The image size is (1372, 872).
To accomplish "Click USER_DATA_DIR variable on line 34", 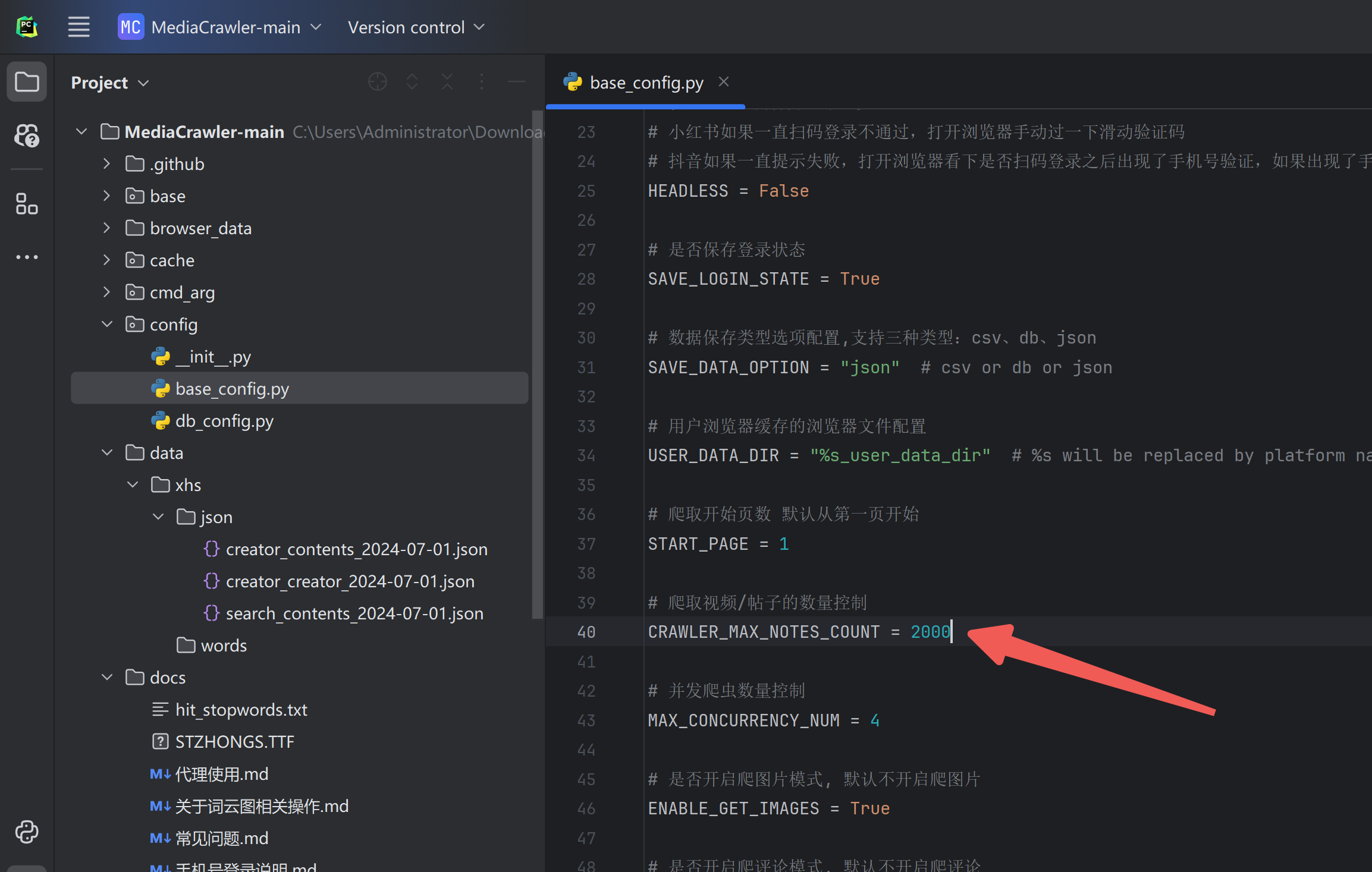I will click(714, 455).
